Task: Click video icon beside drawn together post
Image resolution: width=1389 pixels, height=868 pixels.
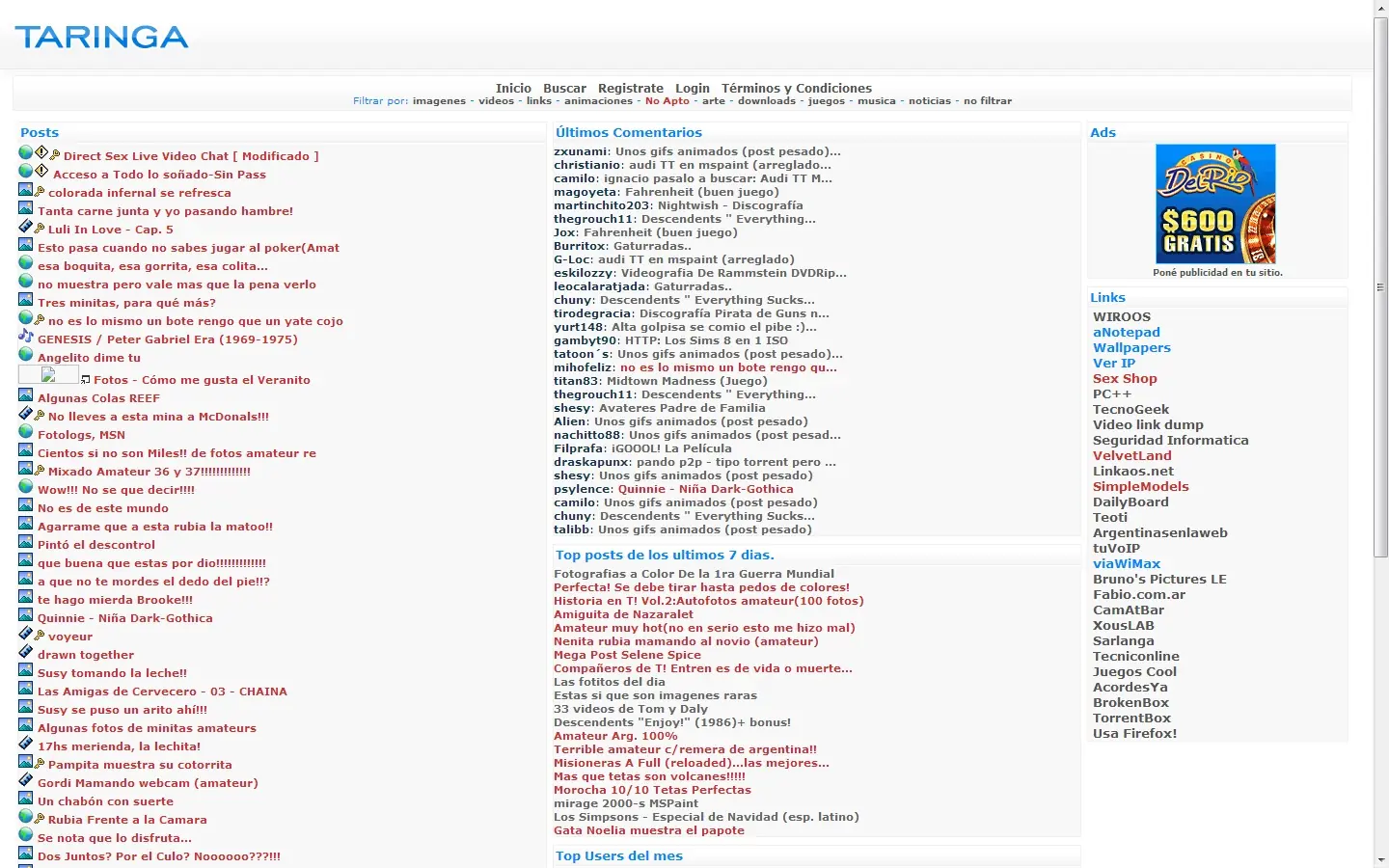Action: coord(26,651)
